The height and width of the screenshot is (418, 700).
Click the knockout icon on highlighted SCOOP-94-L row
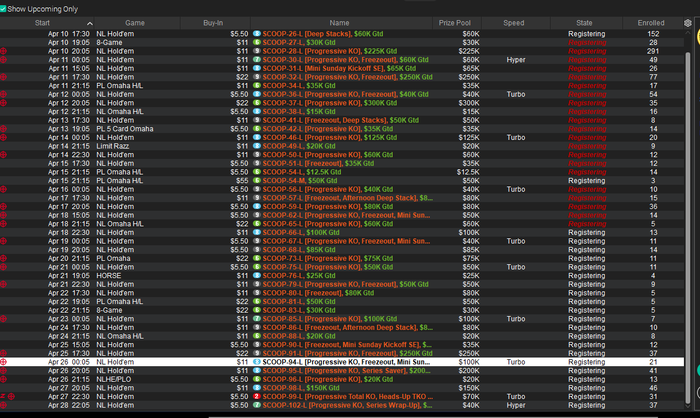[x=3, y=362]
